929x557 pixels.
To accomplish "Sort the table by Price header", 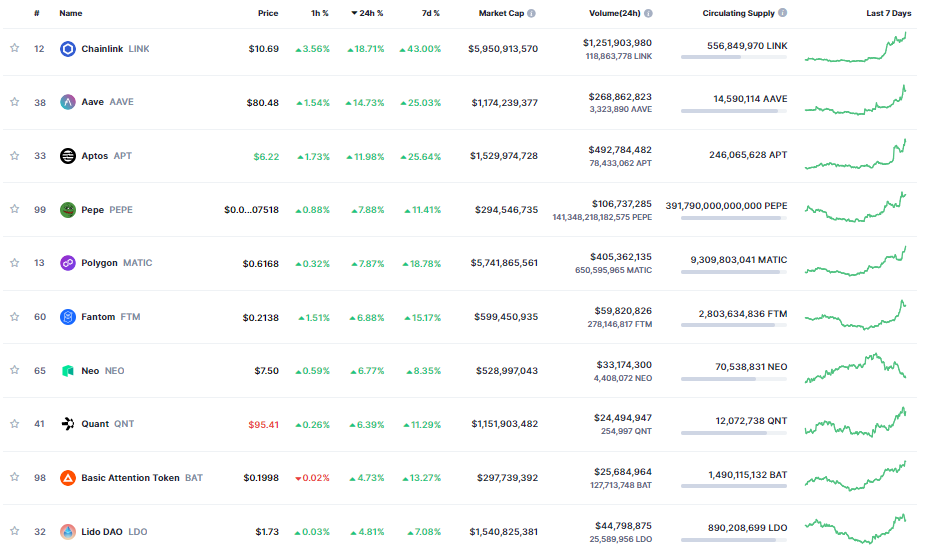I will 268,13.
